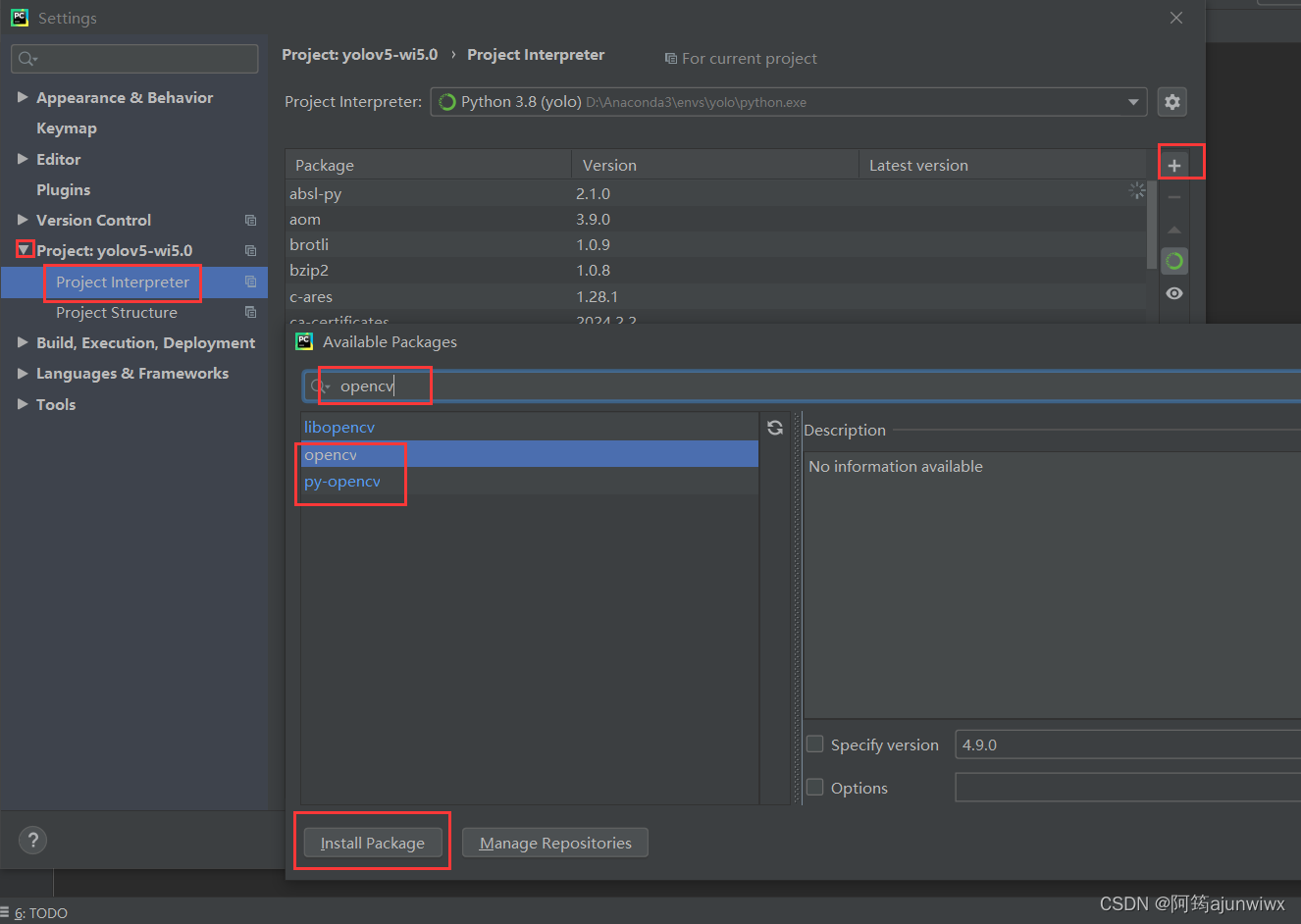Select the opencv package row
The image size is (1301, 924).
point(530,454)
